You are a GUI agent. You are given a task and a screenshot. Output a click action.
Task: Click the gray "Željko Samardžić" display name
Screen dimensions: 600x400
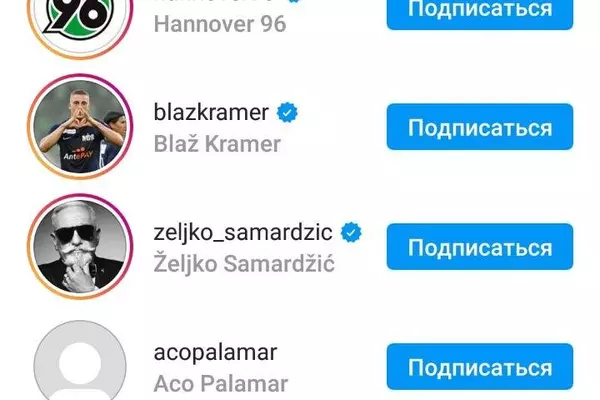[244, 264]
